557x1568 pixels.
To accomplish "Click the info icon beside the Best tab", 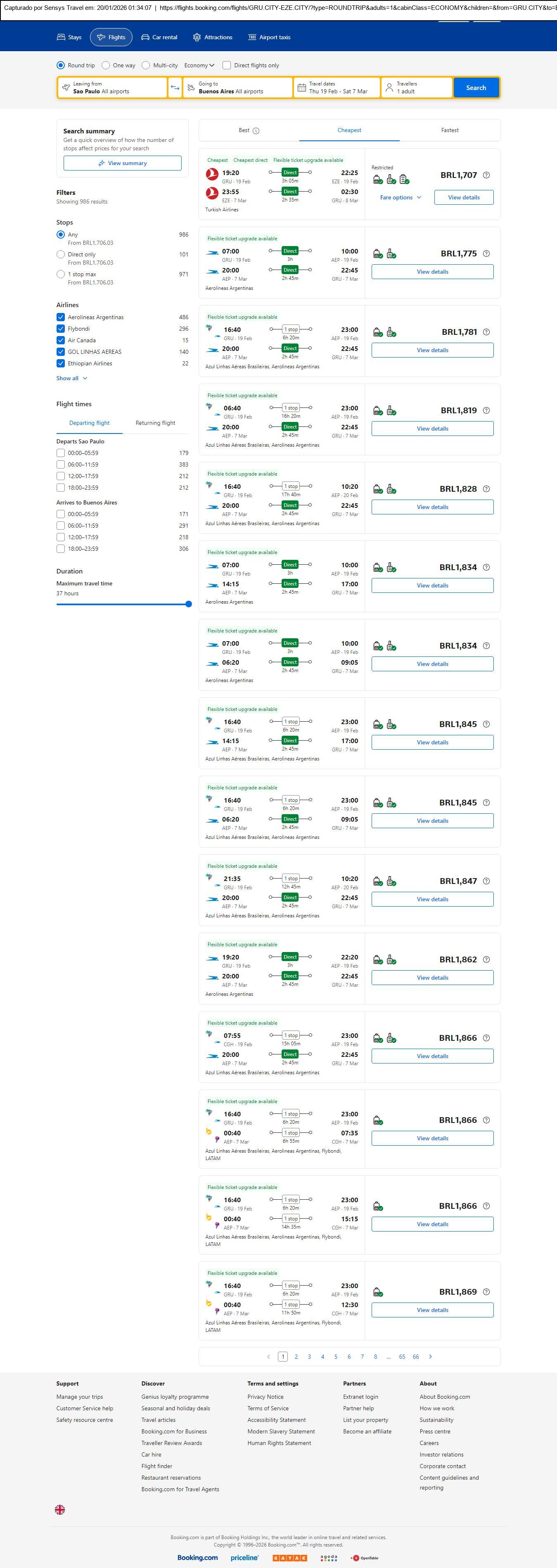I will point(256,131).
